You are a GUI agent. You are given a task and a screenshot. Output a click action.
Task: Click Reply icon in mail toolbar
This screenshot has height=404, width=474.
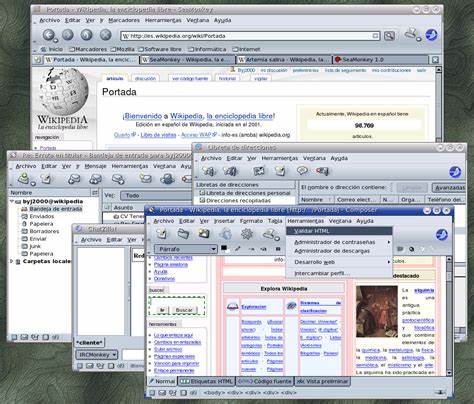point(74,179)
